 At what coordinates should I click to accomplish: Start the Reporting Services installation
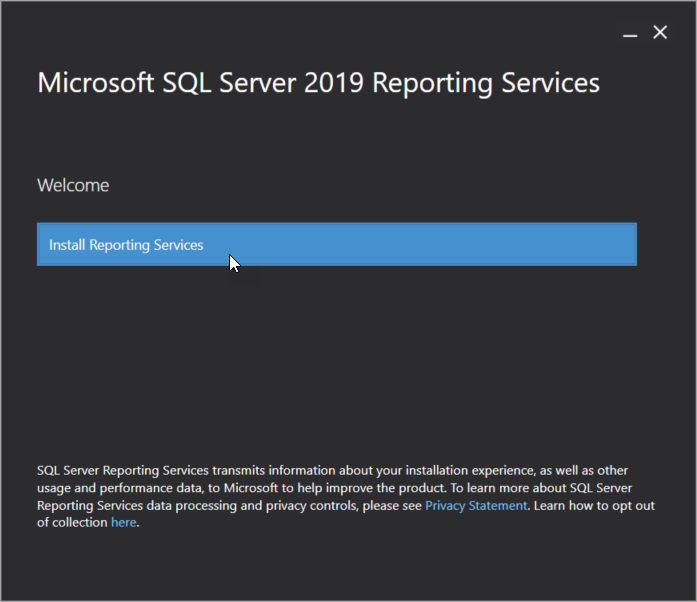pyautogui.click(x=336, y=244)
